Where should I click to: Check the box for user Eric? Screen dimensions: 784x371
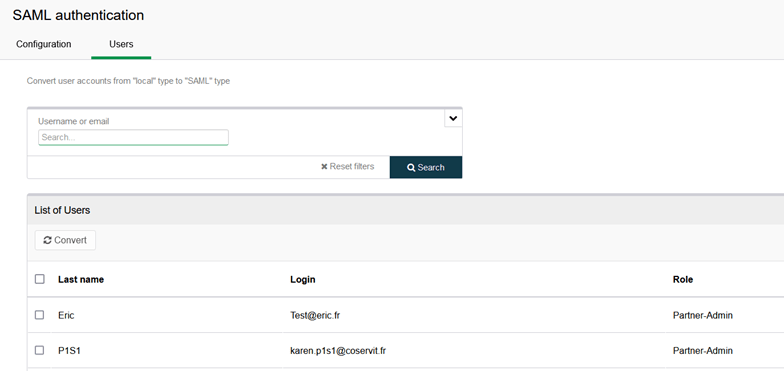(x=40, y=315)
